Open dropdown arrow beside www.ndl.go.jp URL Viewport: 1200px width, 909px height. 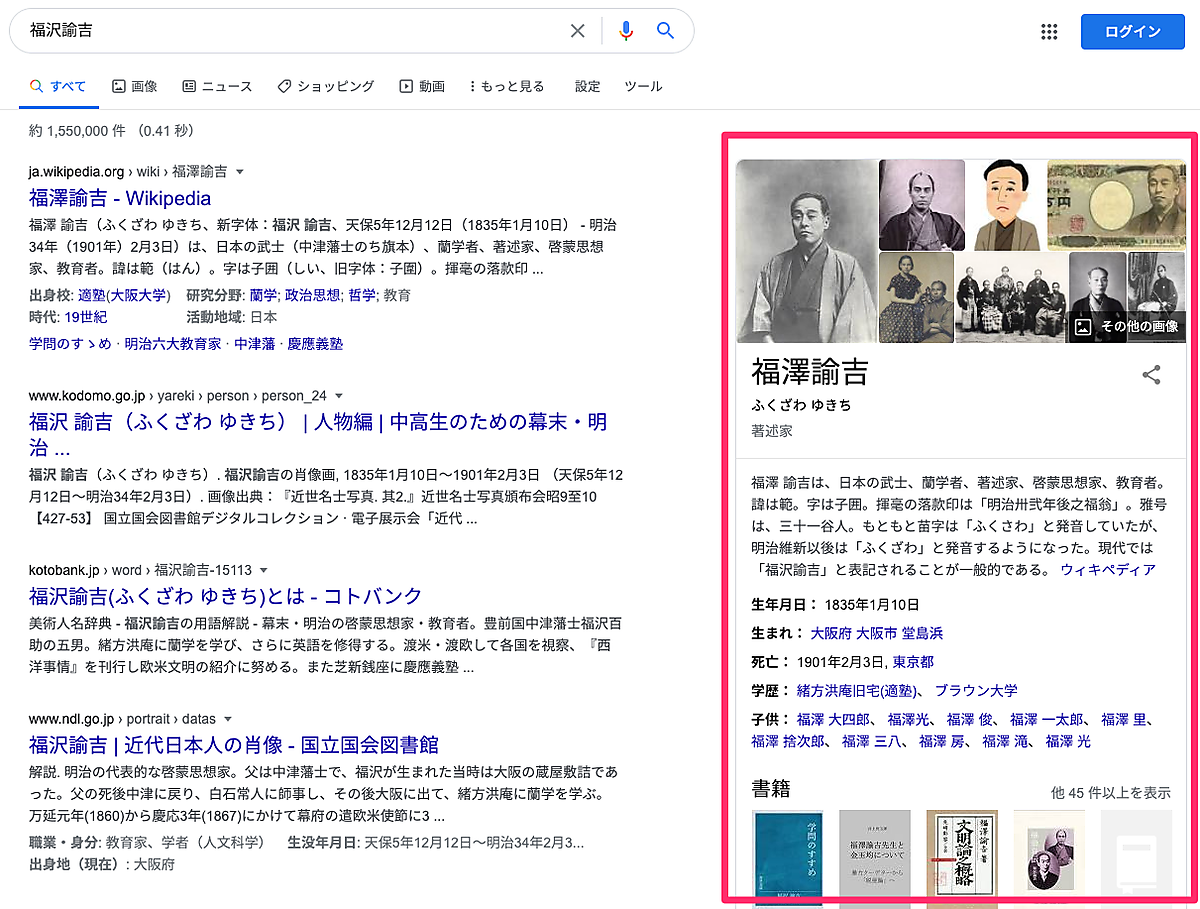tap(228, 719)
